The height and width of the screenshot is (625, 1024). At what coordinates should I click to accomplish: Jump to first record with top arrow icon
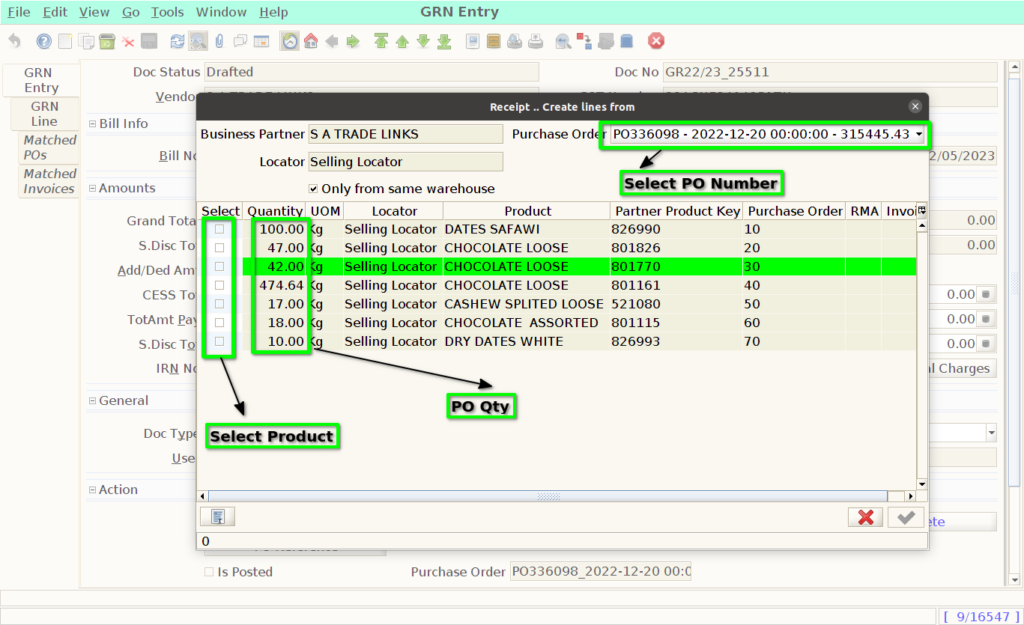381,41
